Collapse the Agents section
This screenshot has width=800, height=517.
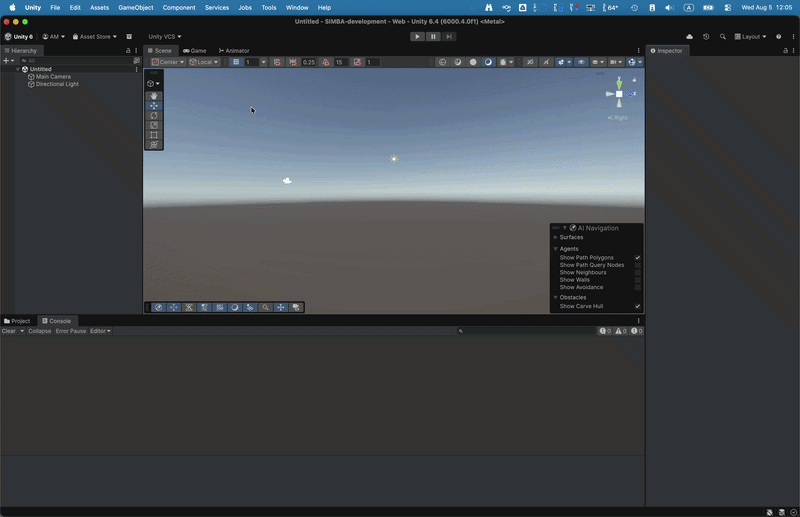click(556, 249)
